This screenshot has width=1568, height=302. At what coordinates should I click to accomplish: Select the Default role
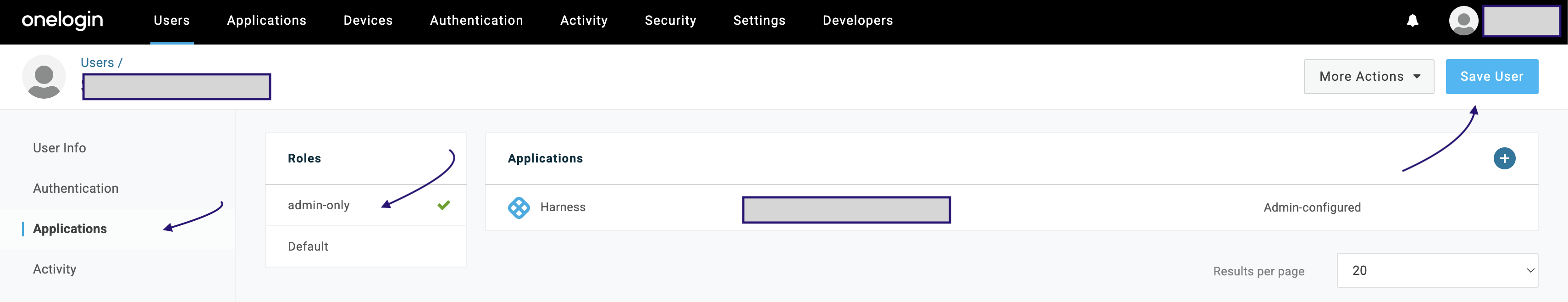pyautogui.click(x=308, y=246)
